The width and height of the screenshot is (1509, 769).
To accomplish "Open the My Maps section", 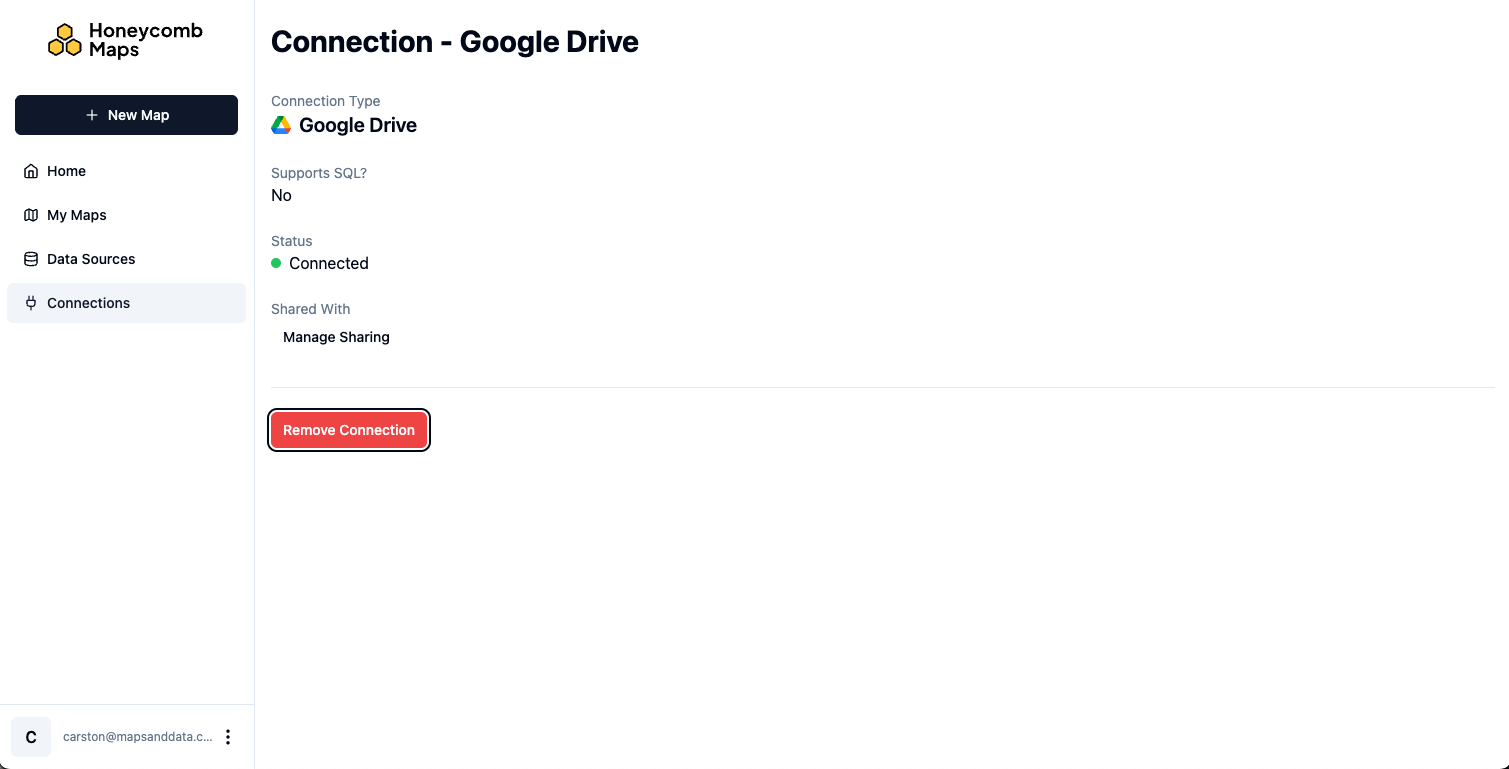I will point(76,215).
